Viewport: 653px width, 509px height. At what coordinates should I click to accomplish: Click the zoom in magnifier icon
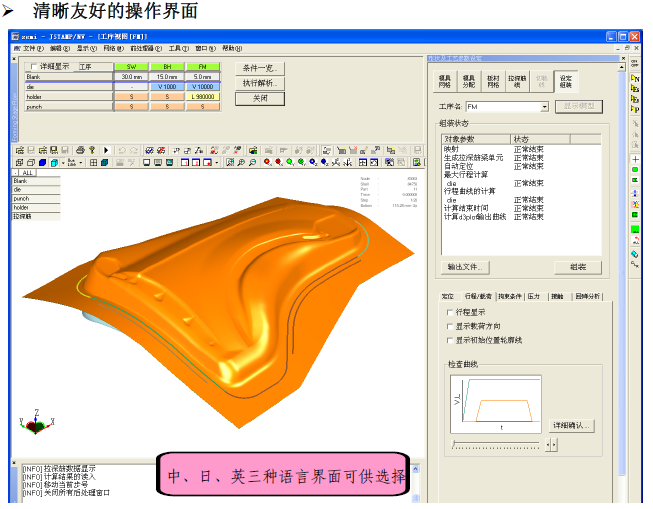tap(241, 162)
